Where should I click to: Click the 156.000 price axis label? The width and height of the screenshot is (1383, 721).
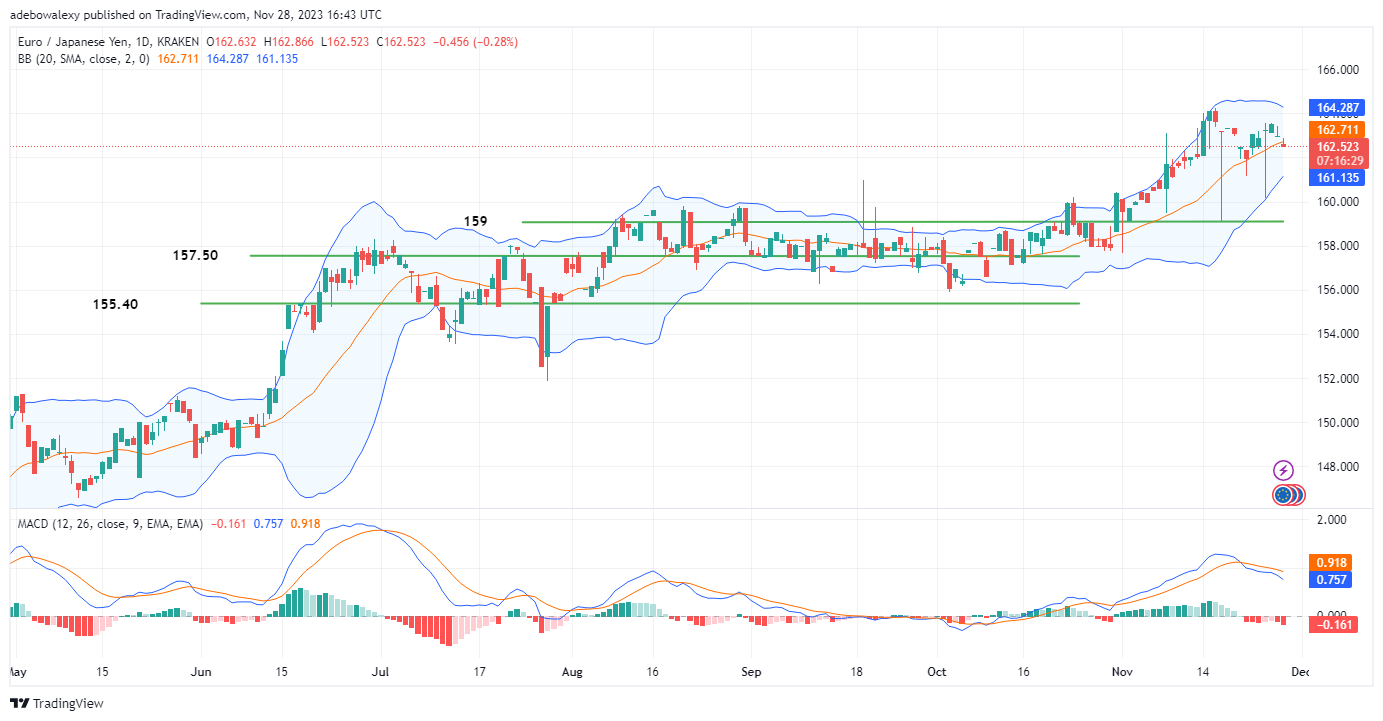coord(1340,290)
